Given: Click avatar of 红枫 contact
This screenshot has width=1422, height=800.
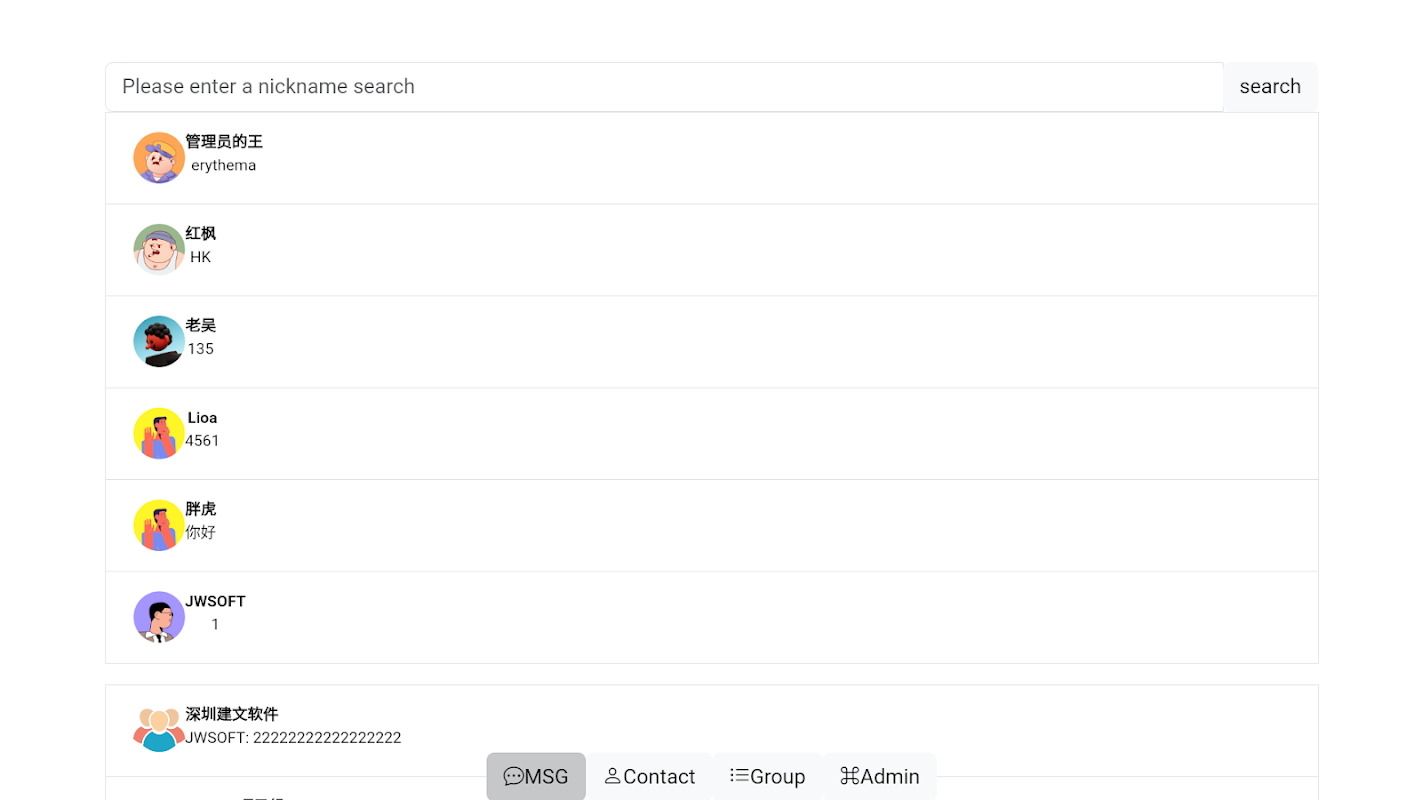Looking at the screenshot, I should [x=159, y=249].
